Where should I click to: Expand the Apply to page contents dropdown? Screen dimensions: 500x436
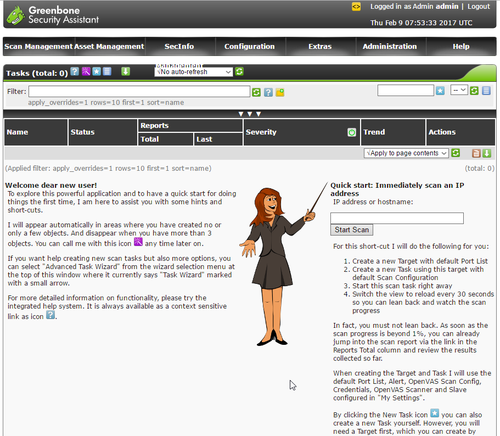[x=406, y=153]
